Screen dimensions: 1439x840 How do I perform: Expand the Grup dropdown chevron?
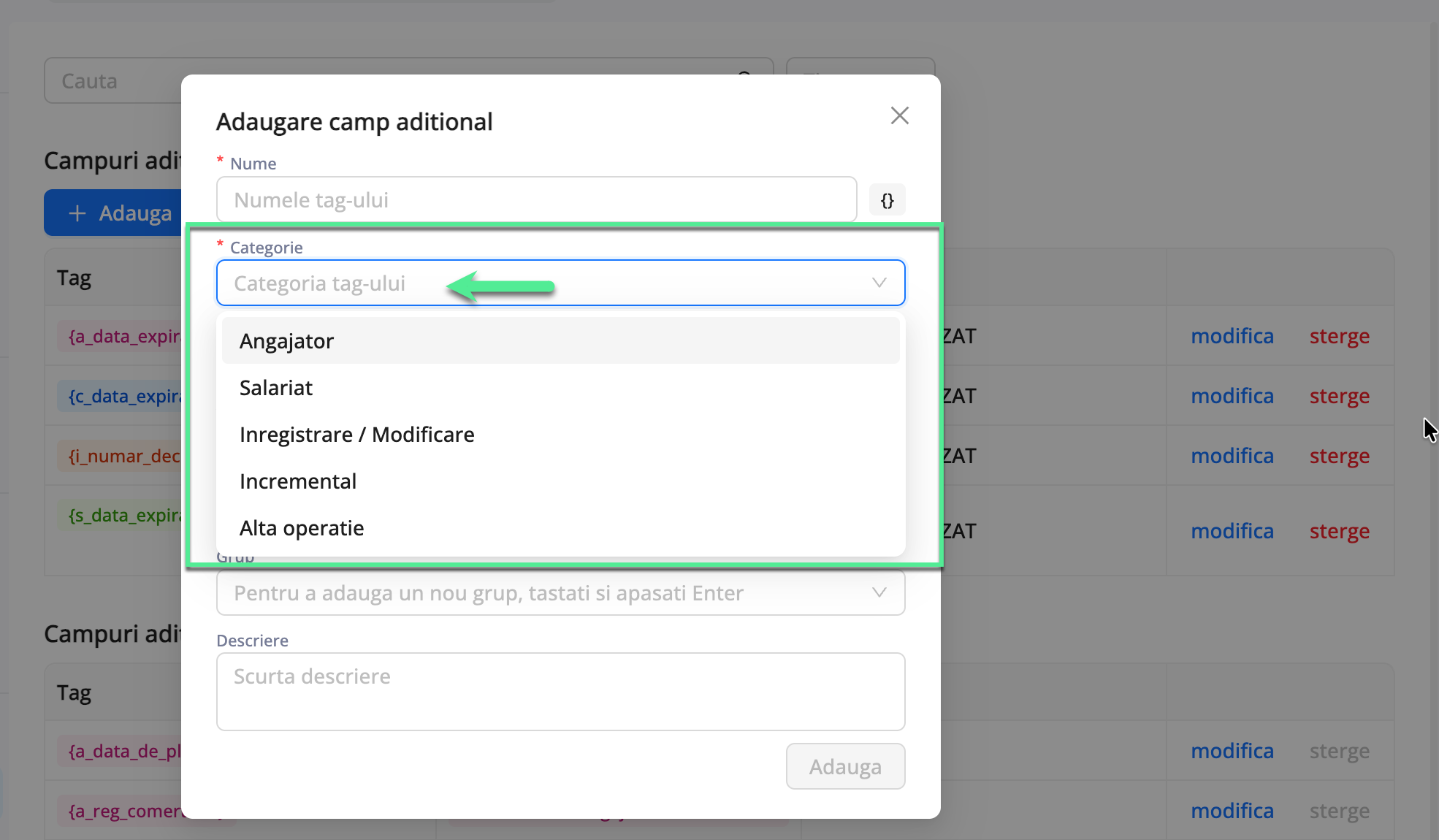click(x=879, y=592)
